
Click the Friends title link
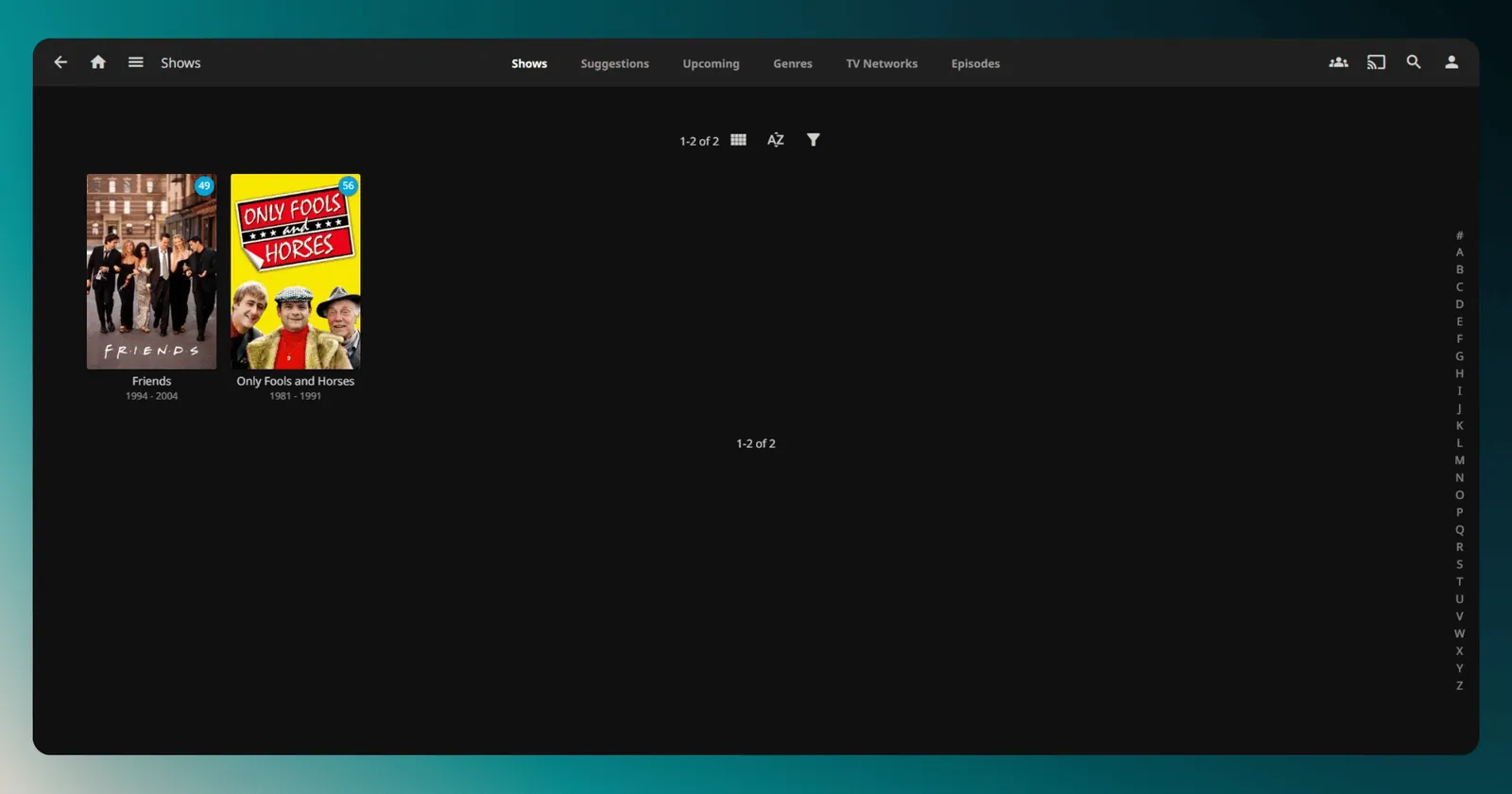[152, 381]
